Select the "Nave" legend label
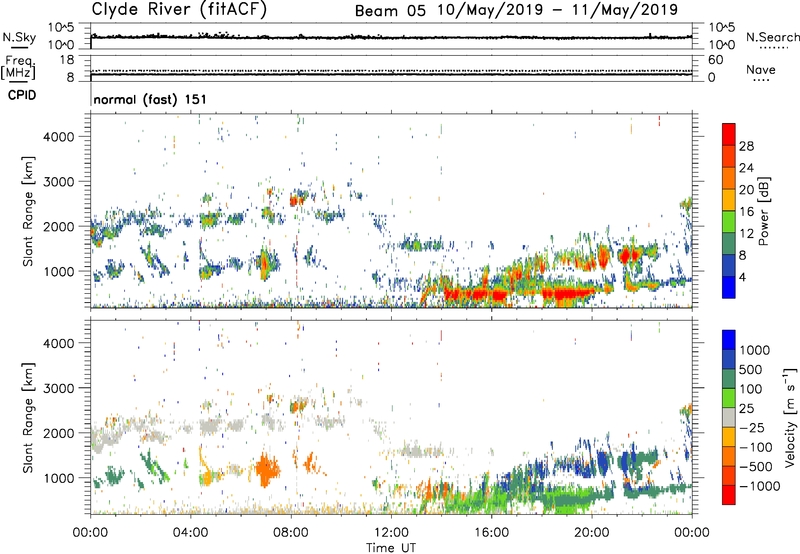The image size is (800, 554). point(761,70)
